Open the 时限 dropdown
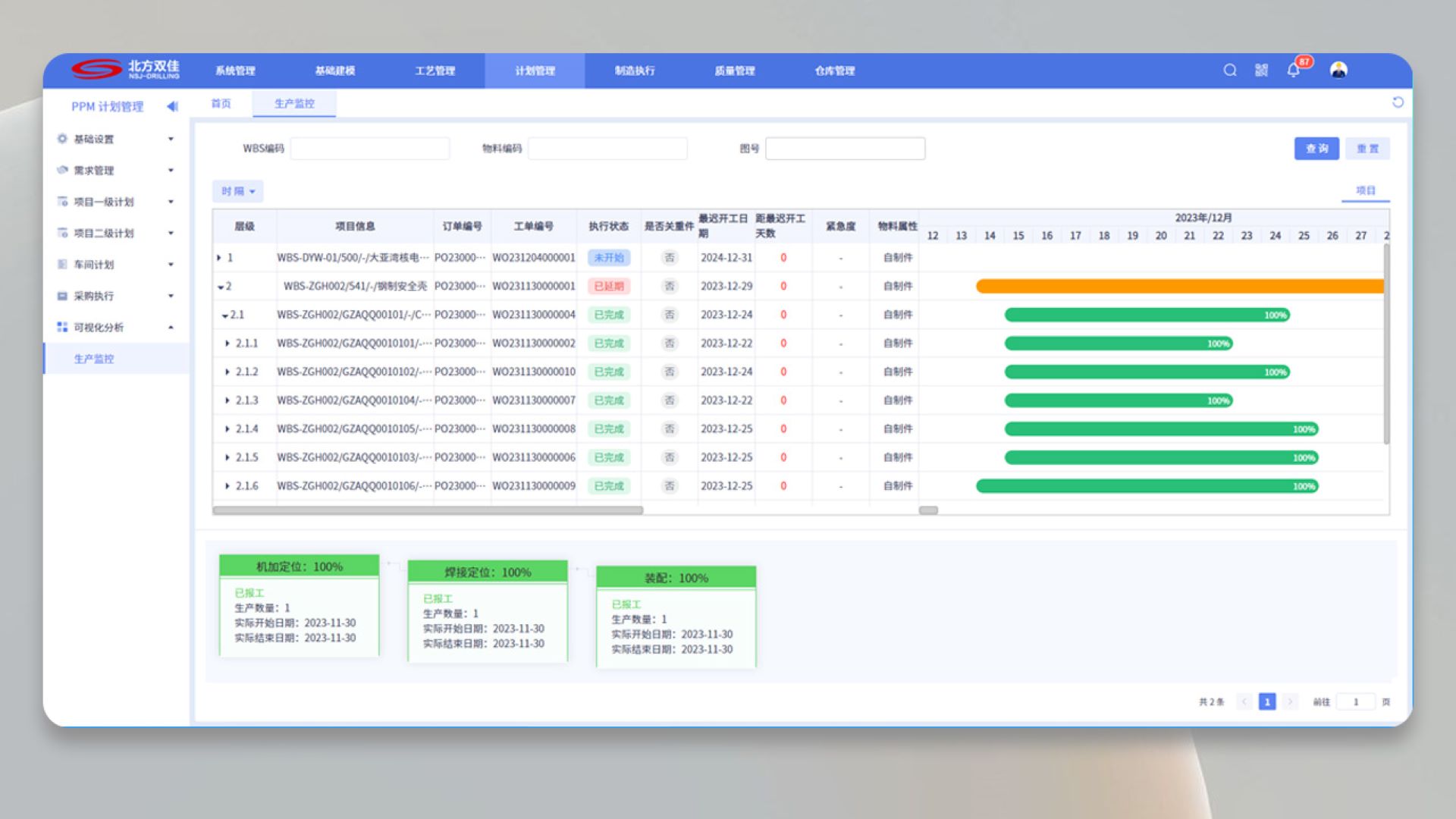The image size is (1456, 819). (x=237, y=191)
